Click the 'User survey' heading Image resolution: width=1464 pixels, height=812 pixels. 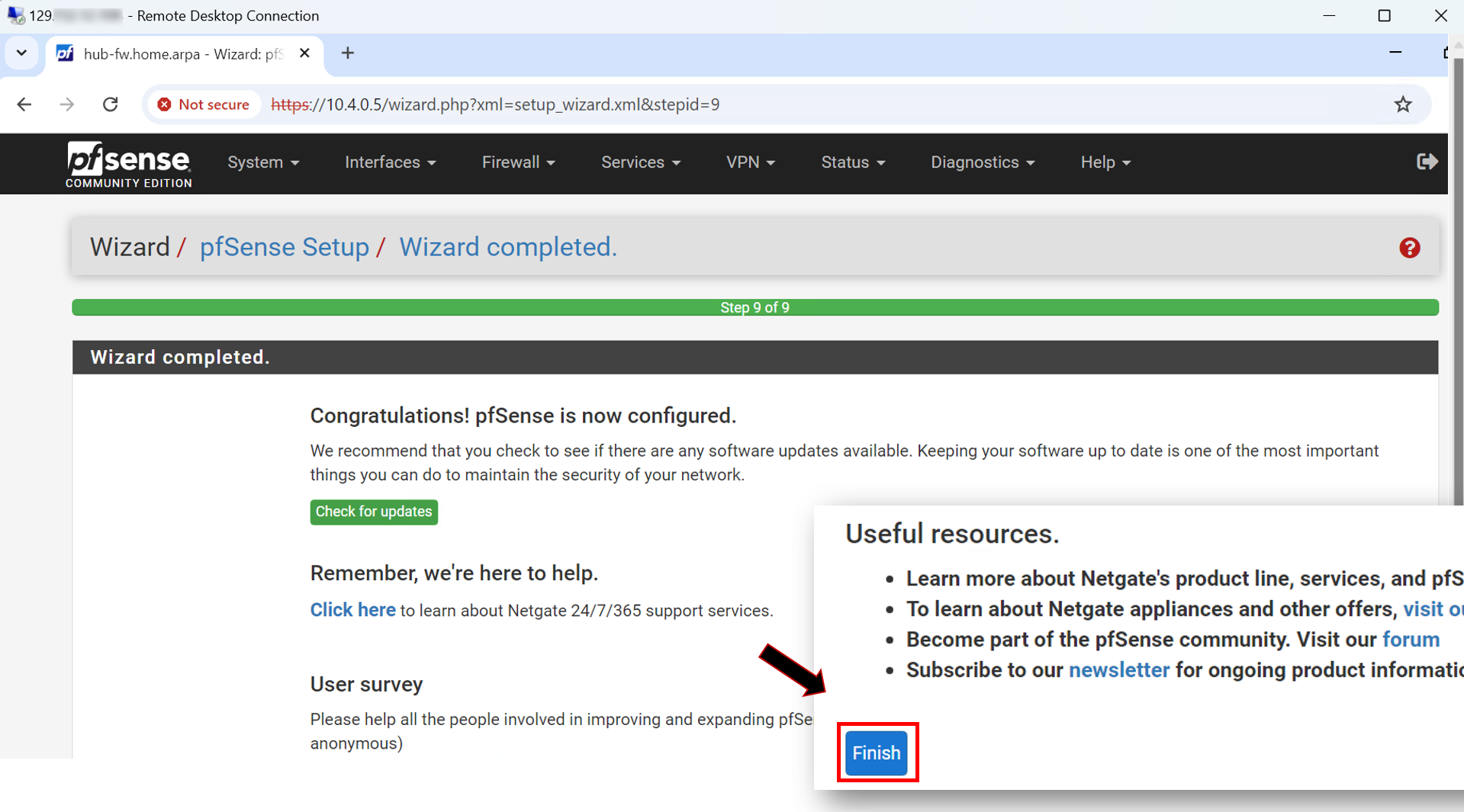(366, 685)
